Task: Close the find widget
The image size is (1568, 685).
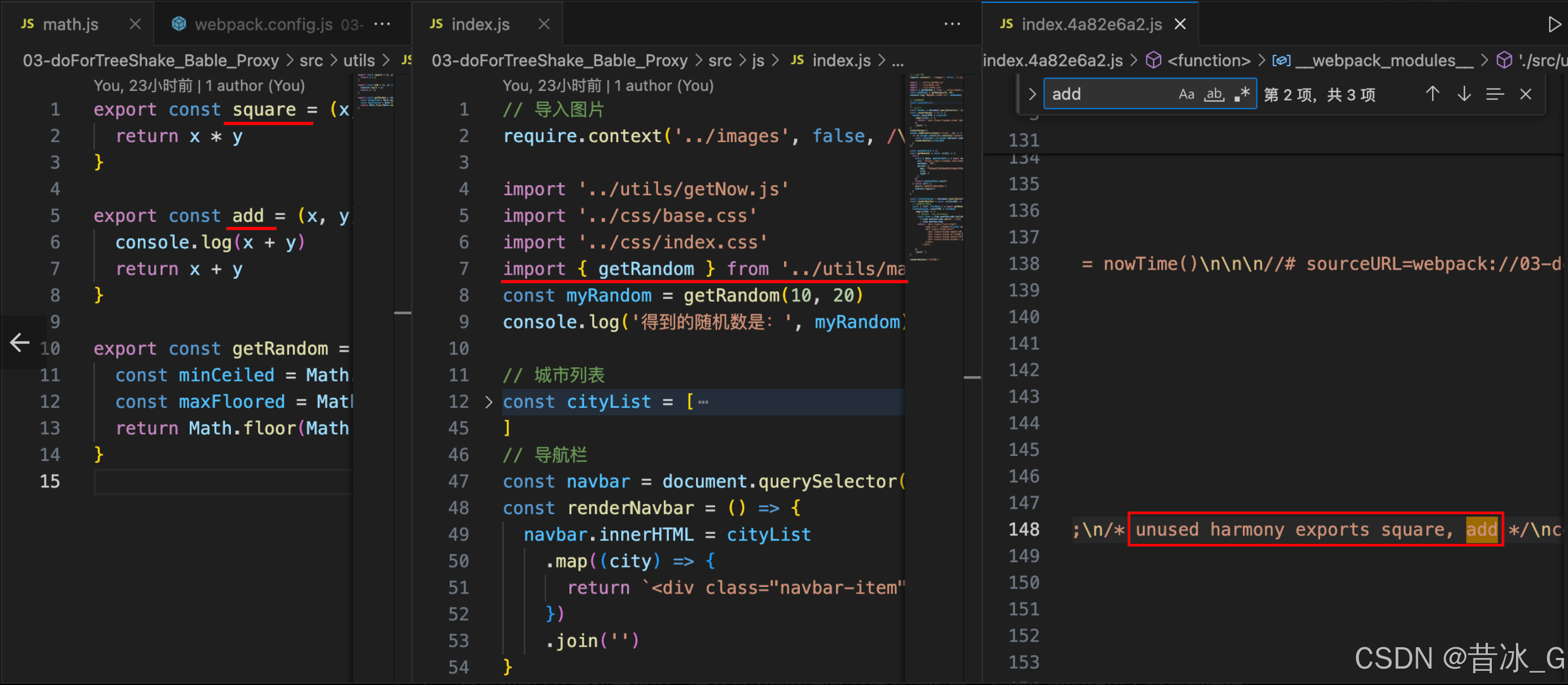Action: coord(1526,94)
